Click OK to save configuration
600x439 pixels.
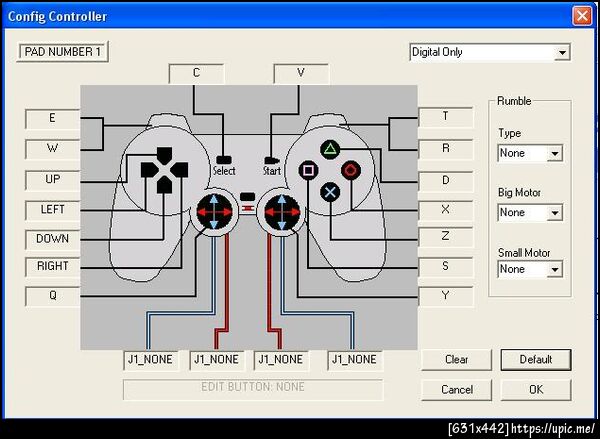(536, 390)
